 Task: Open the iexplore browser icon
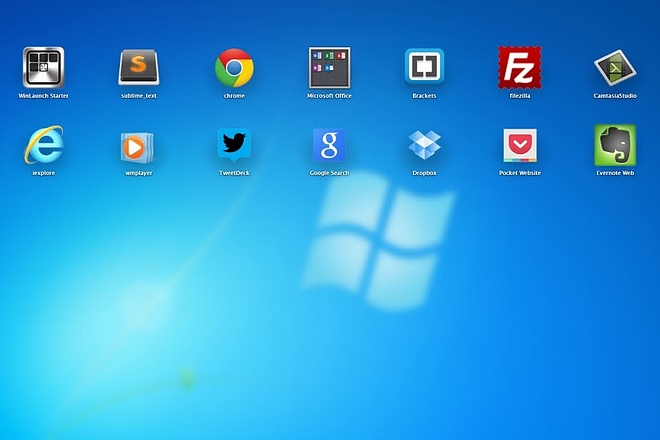44,144
